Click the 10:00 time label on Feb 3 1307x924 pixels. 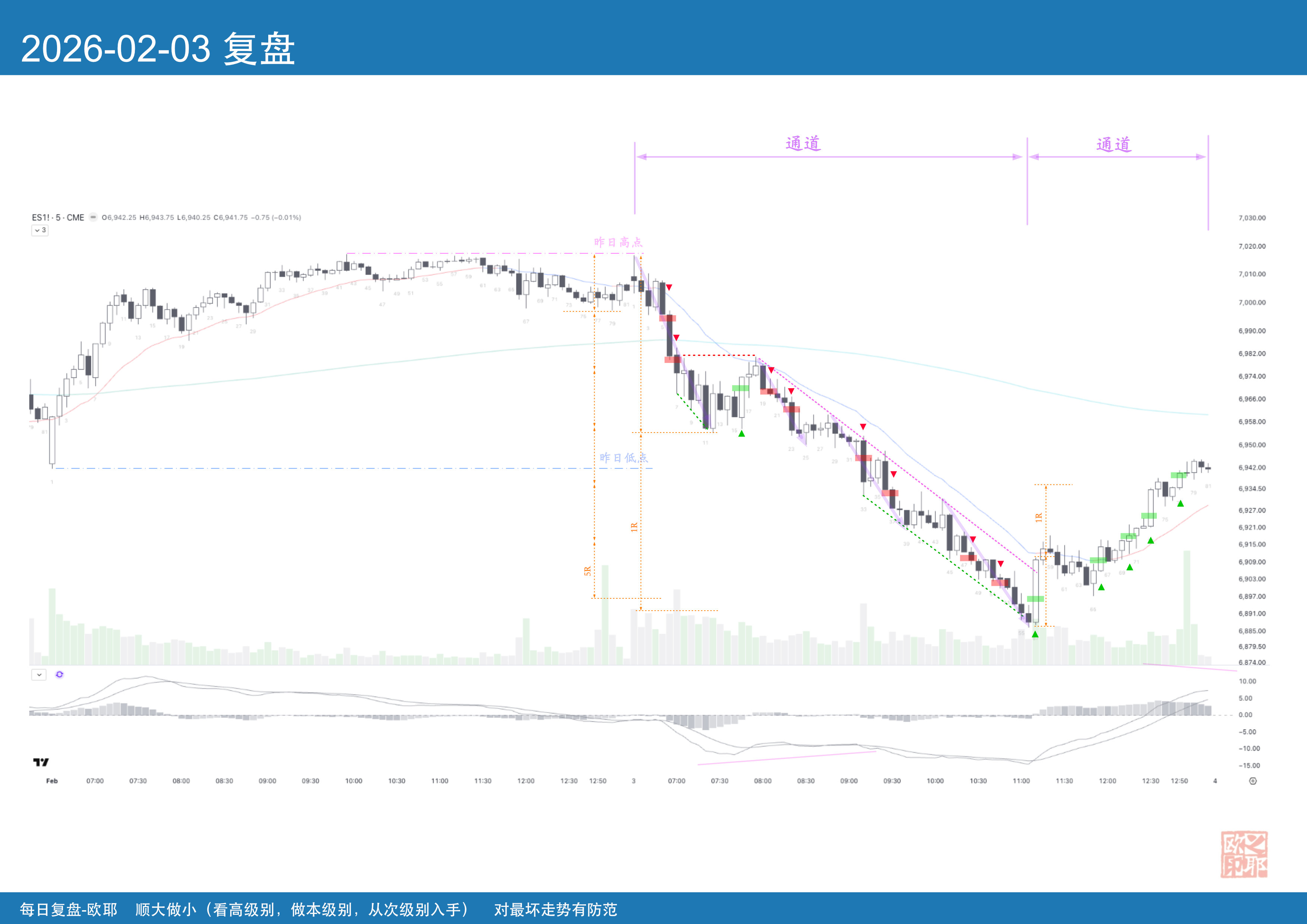click(x=935, y=781)
